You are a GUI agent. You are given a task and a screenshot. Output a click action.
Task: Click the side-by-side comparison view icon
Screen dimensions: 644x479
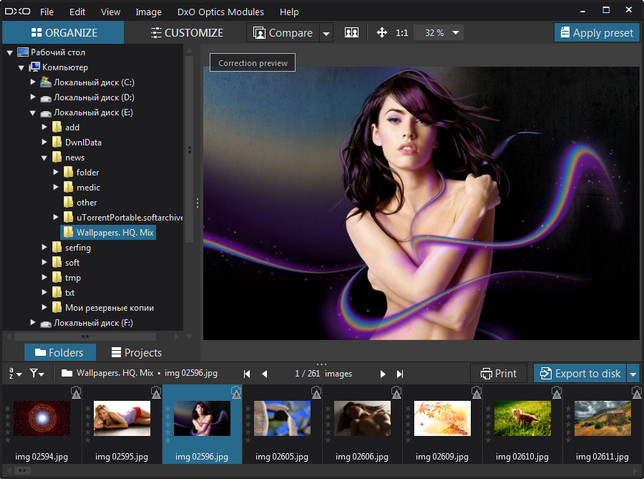[351, 33]
